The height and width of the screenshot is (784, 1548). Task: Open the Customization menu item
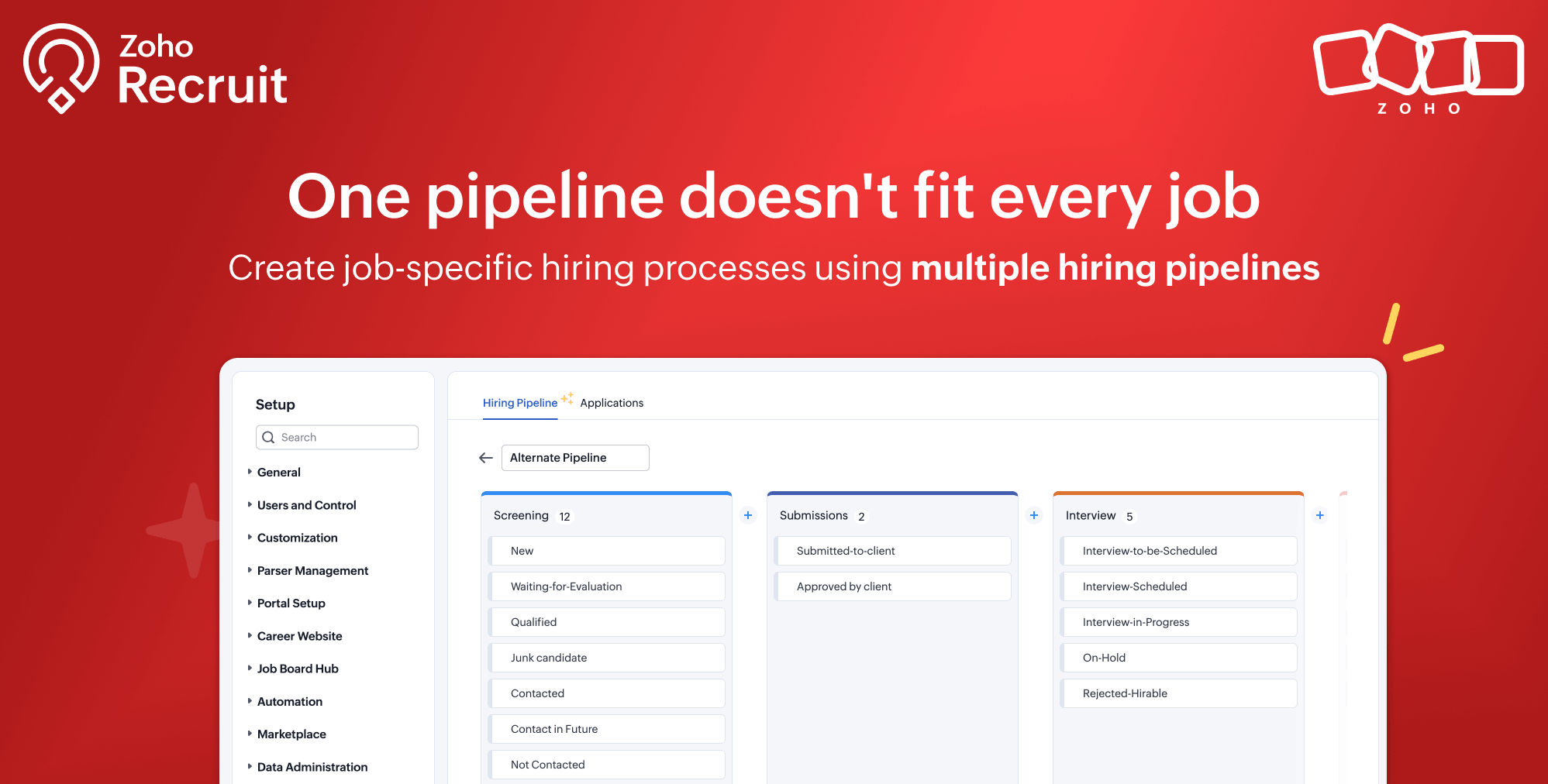298,538
